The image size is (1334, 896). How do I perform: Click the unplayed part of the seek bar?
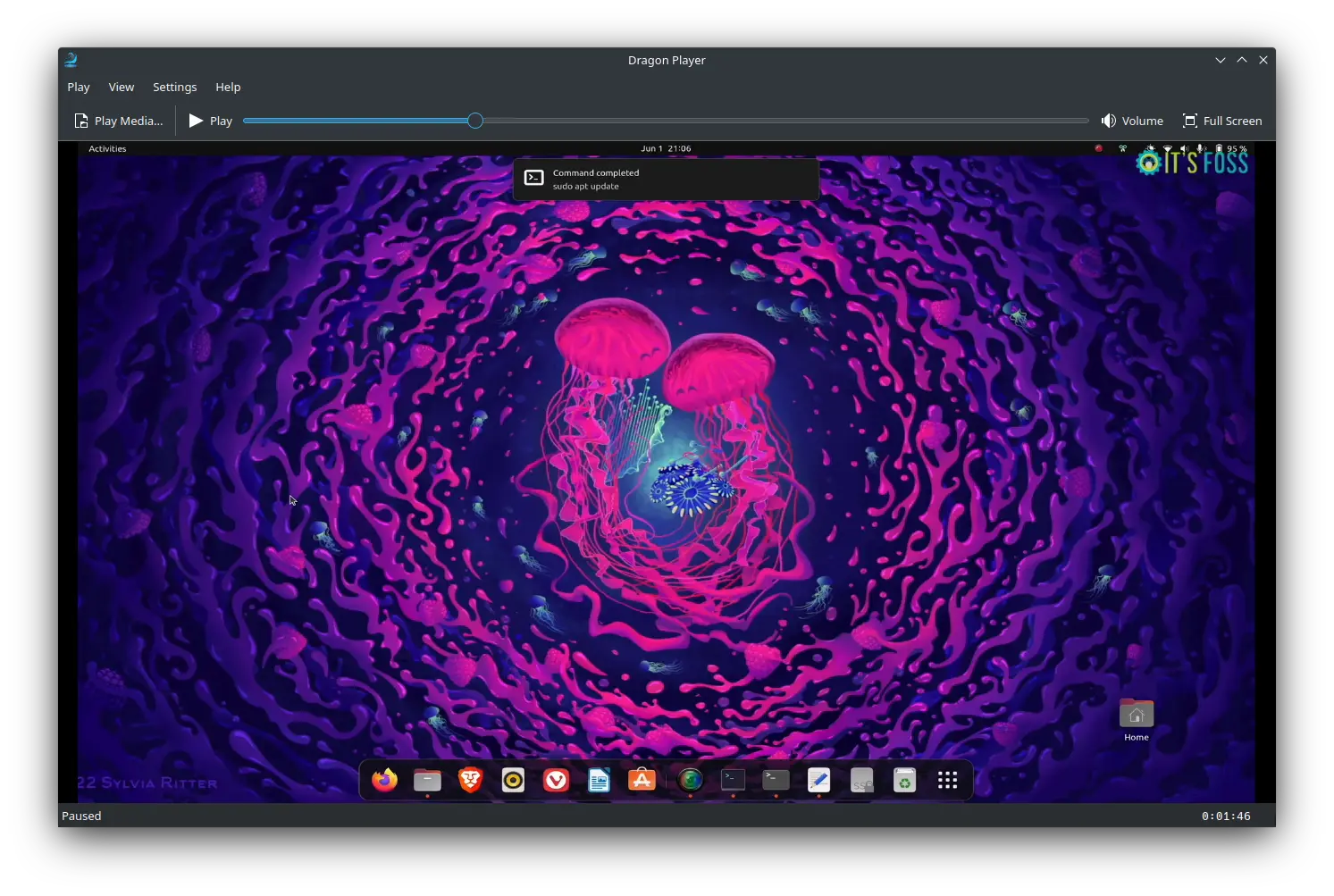click(x=786, y=121)
